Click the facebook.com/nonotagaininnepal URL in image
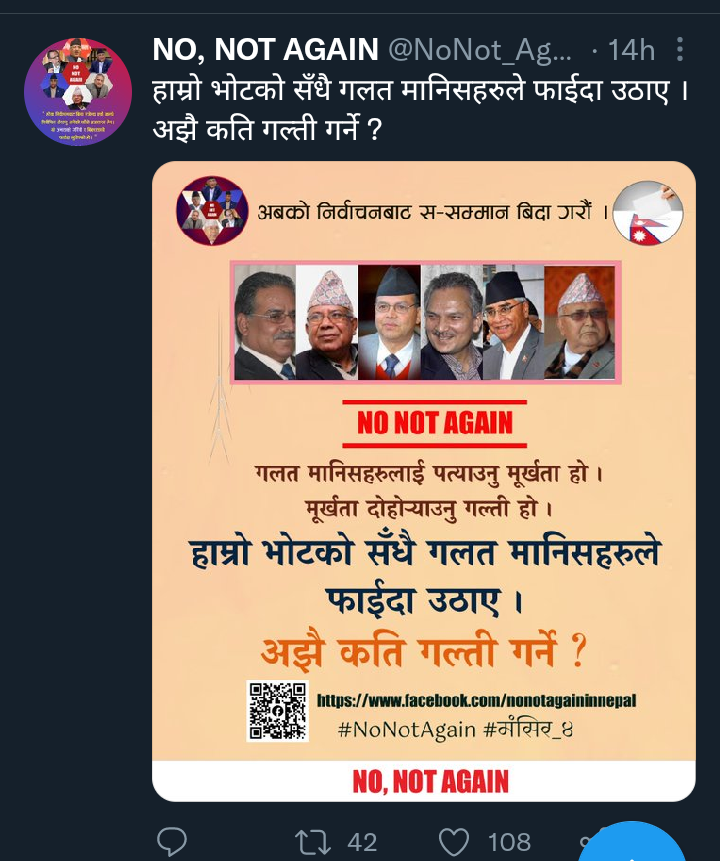This screenshot has width=720, height=861. point(476,701)
